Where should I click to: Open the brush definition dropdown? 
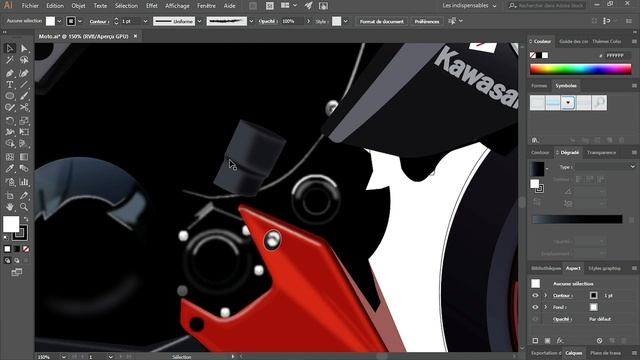(x=251, y=21)
